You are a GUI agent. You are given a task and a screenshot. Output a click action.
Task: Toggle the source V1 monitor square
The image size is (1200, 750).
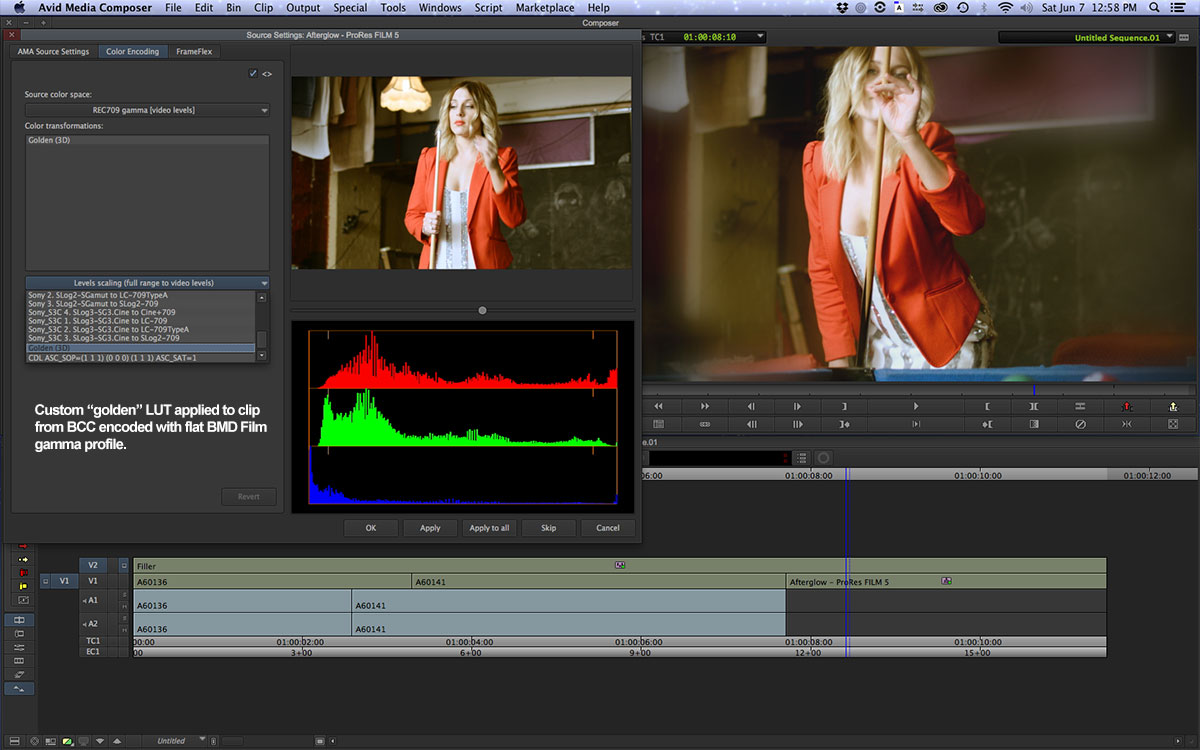point(45,581)
